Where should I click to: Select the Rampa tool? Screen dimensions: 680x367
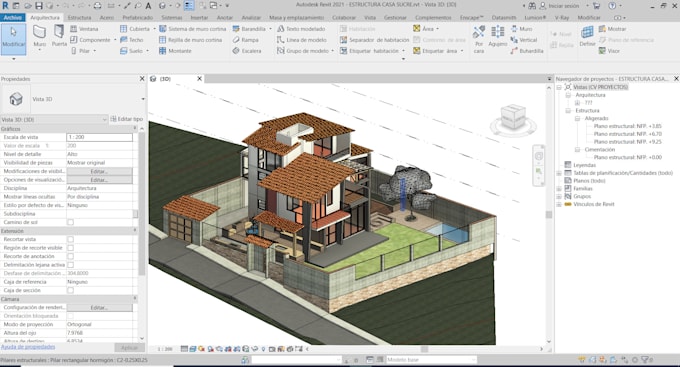click(x=246, y=40)
